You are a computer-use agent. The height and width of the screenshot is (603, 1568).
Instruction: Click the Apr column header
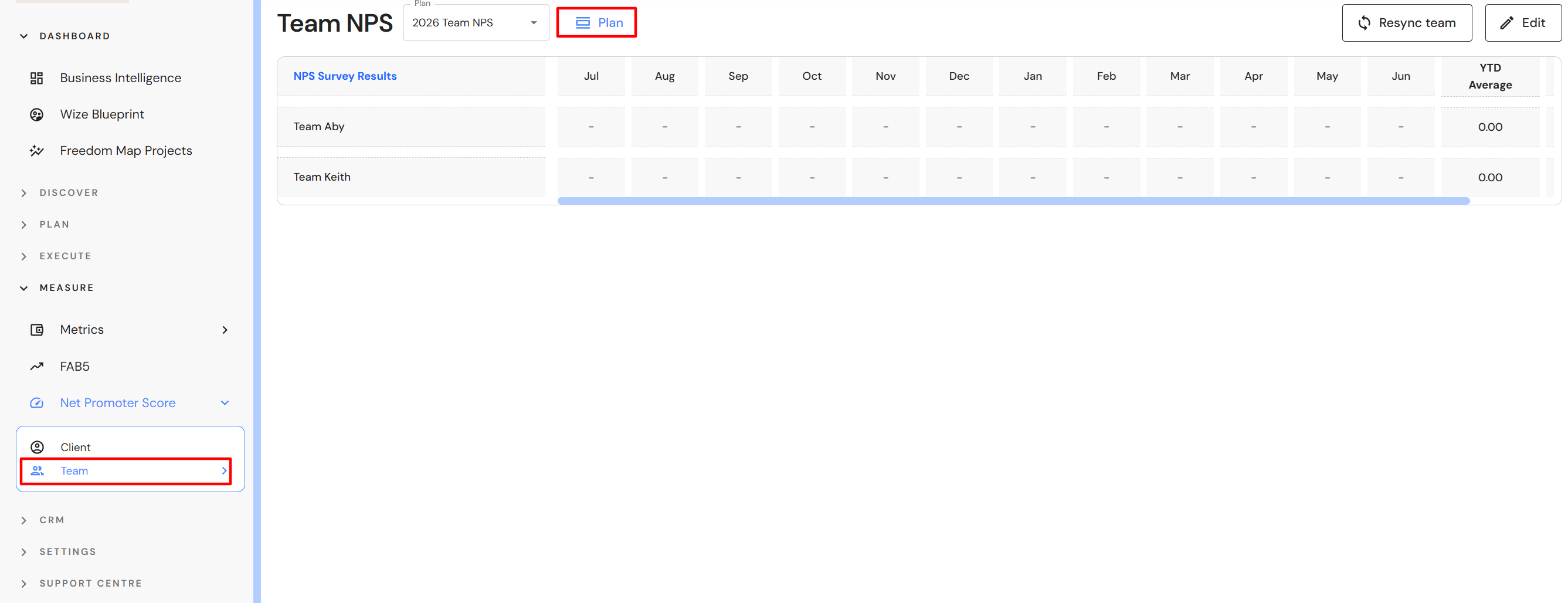[1254, 76]
